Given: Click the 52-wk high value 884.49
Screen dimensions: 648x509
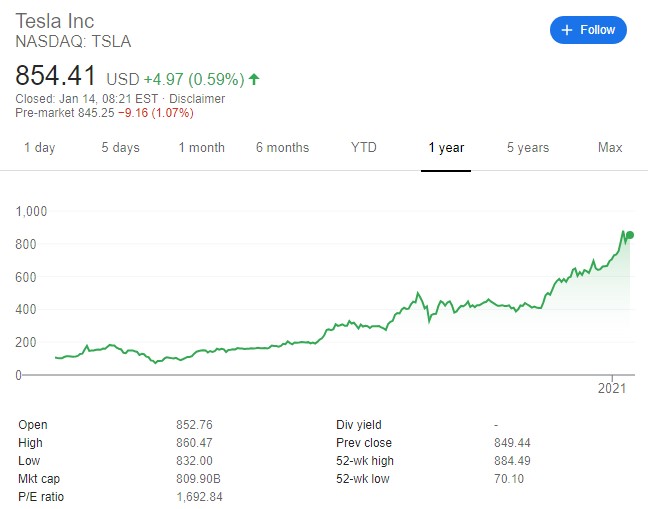Looking at the screenshot, I should 512,461.
